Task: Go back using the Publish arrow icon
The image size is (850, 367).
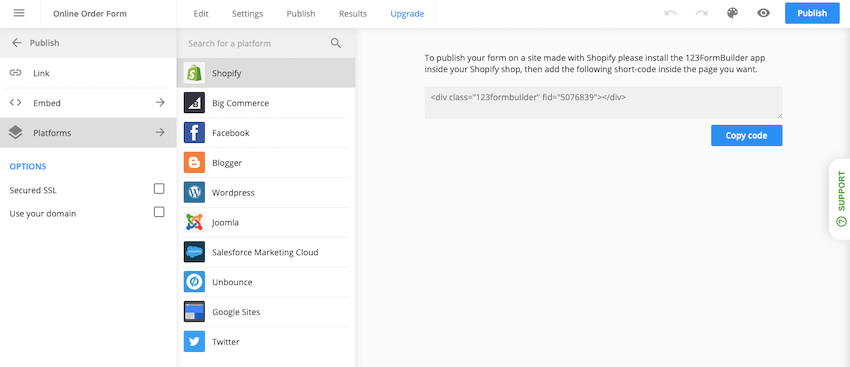Action: 16,43
